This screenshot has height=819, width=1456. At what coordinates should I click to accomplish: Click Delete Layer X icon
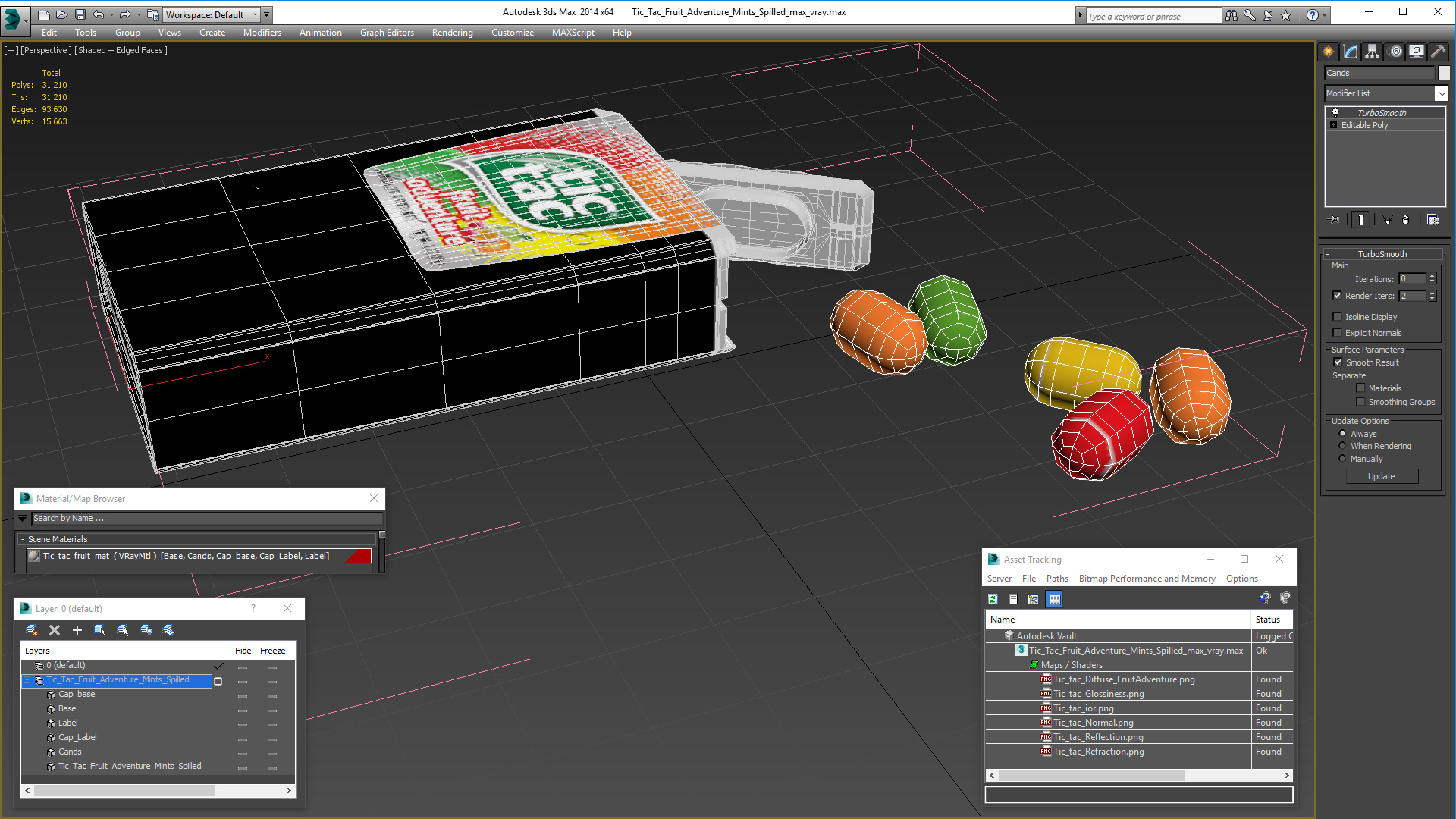pos(55,630)
